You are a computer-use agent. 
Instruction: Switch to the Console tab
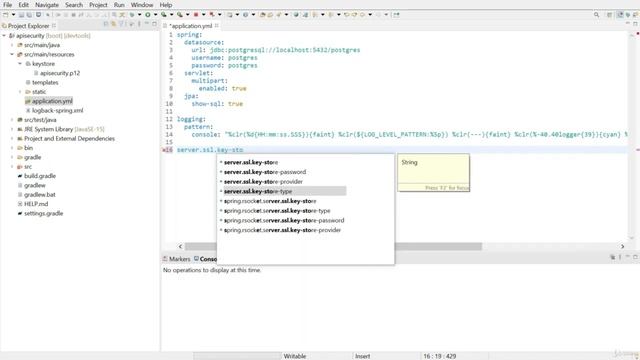pos(205,259)
